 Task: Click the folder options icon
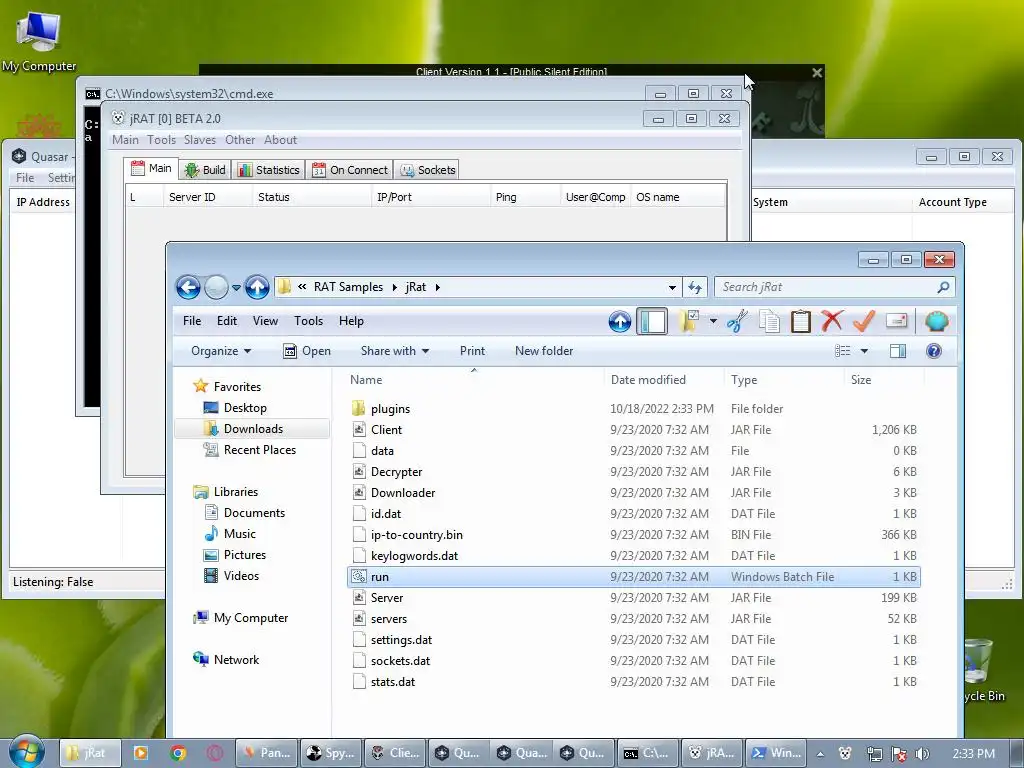coord(688,321)
